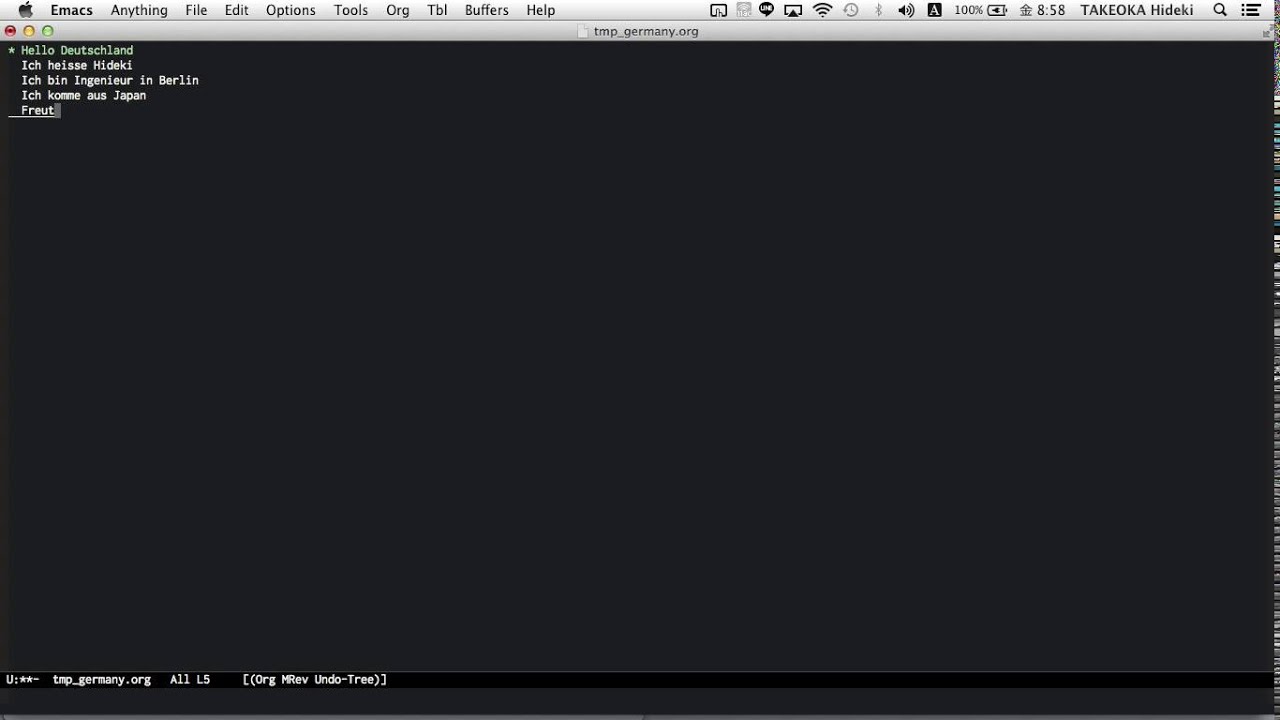Click the first menu bar status icon left of LINE's neighbor
The image size is (1280, 720).
(x=718, y=10)
